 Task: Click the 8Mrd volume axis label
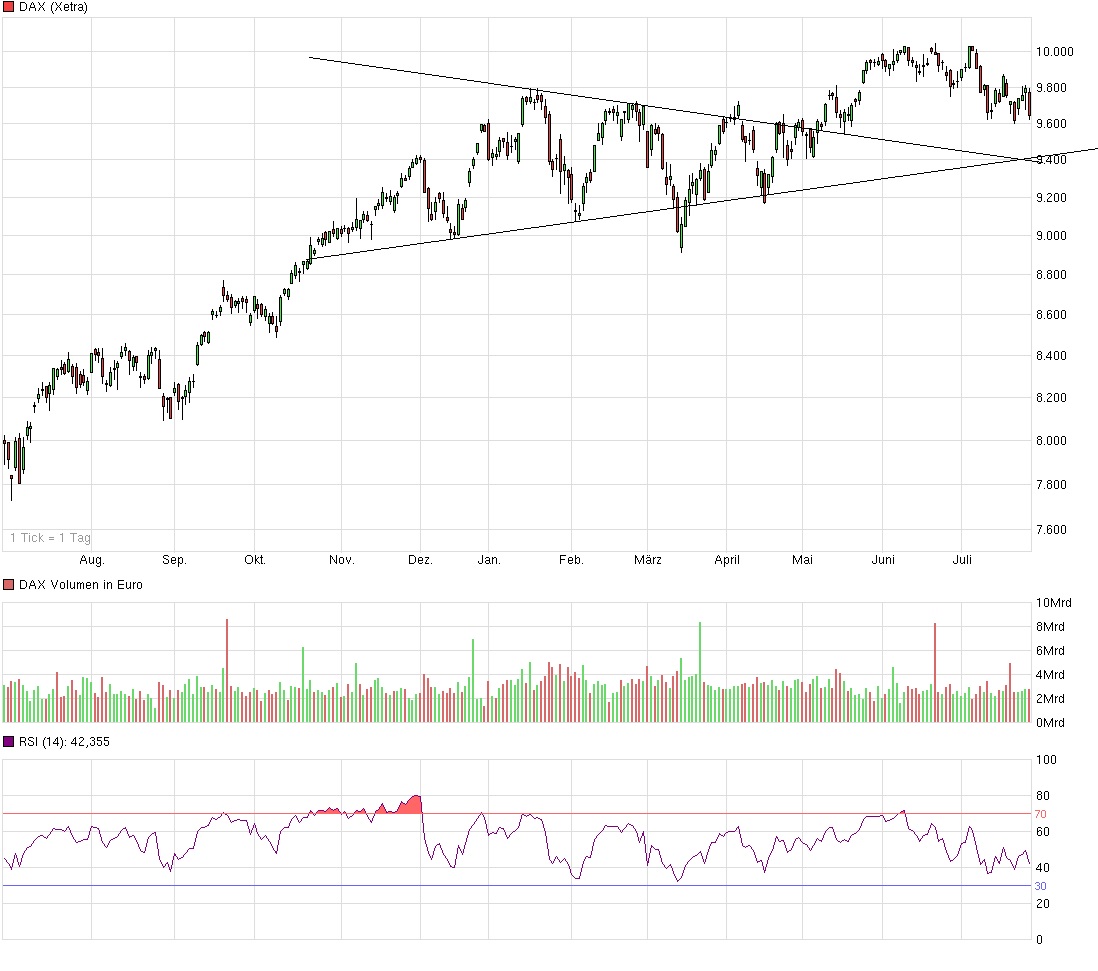[x=1050, y=627]
